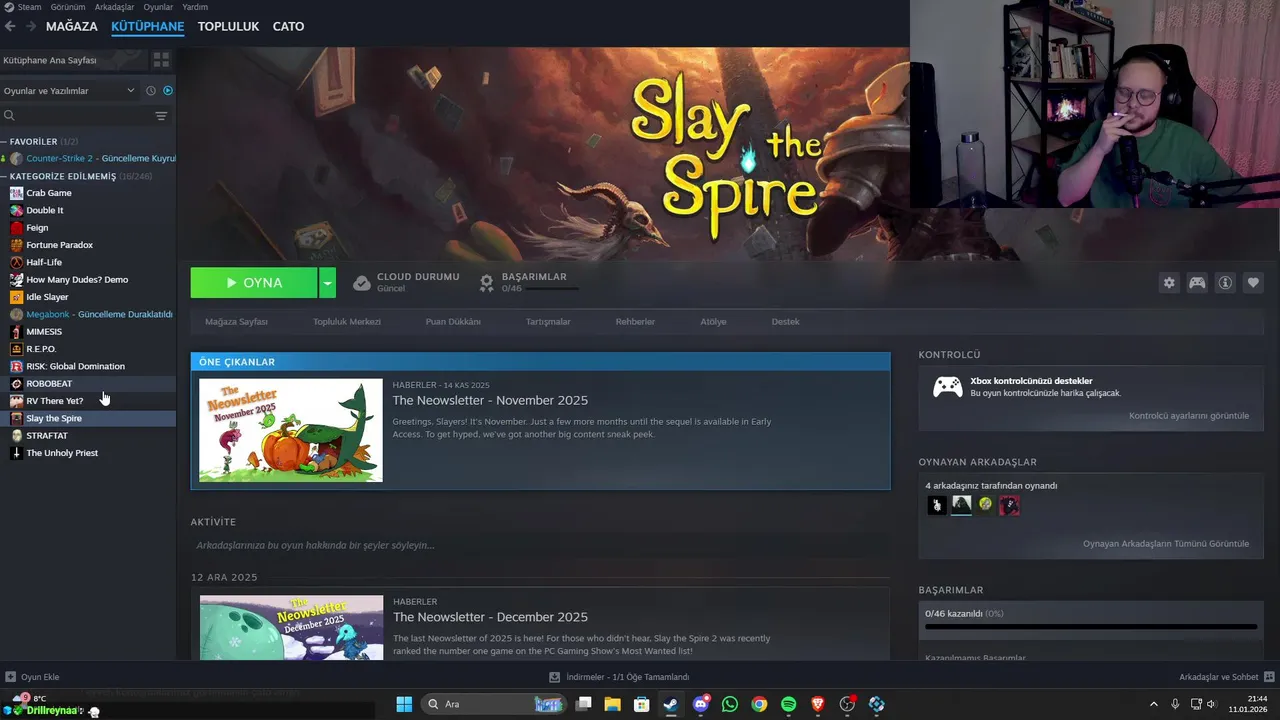Viewport: 1280px width, 720px height.
Task: Open Discord from taskbar
Action: (x=701, y=704)
